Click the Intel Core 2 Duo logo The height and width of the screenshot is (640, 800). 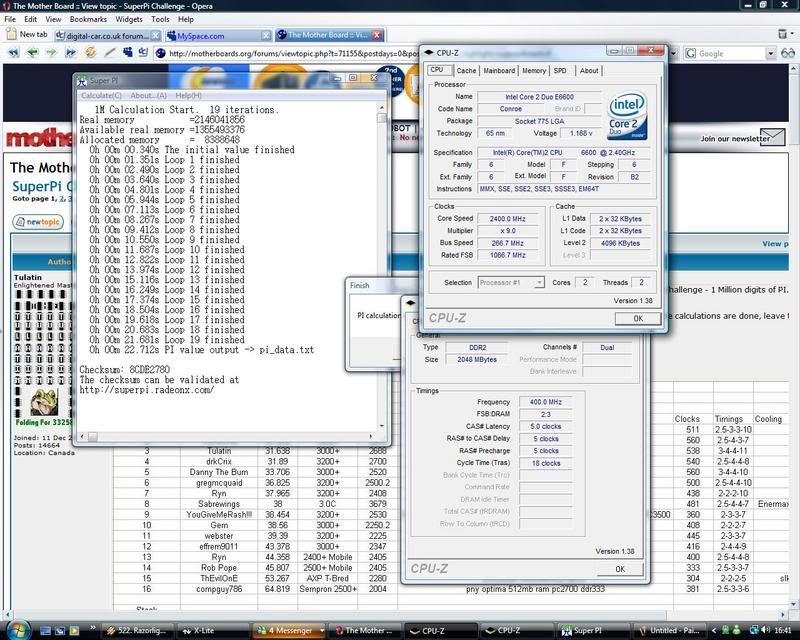(627, 115)
